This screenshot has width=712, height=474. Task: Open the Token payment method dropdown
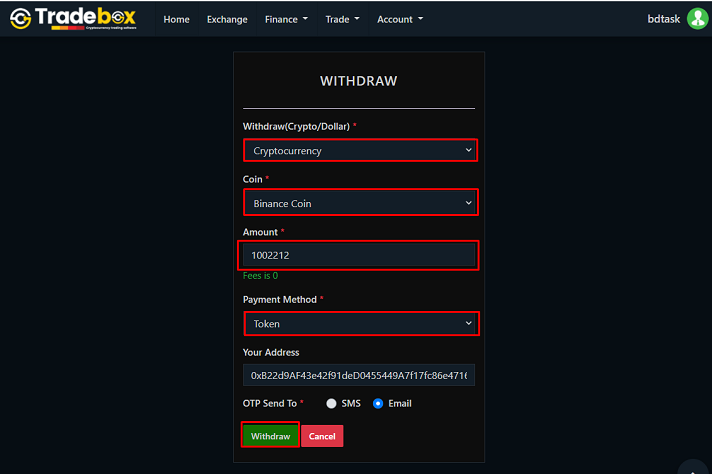(x=361, y=324)
